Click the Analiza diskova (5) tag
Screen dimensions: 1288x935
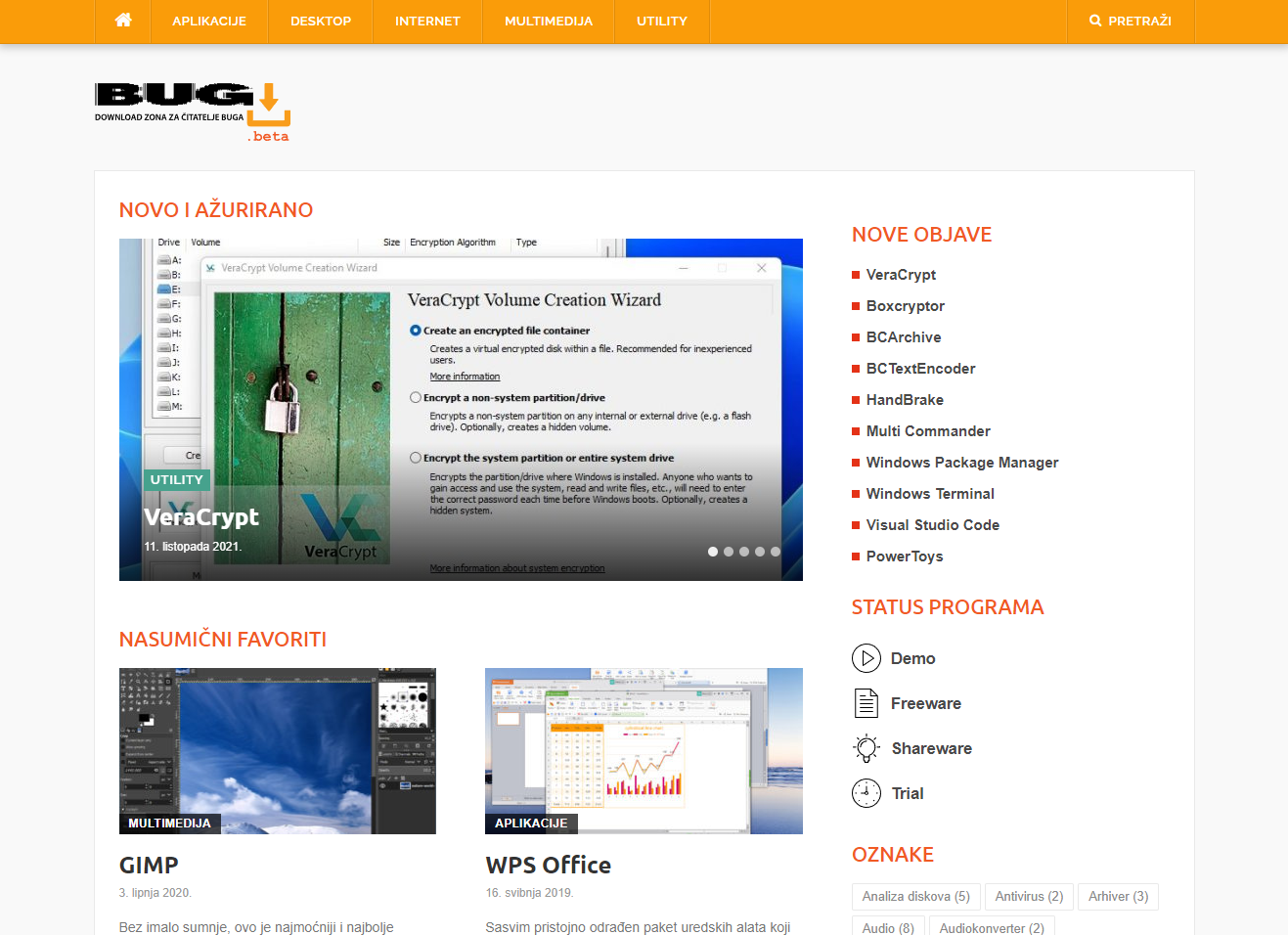(915, 897)
